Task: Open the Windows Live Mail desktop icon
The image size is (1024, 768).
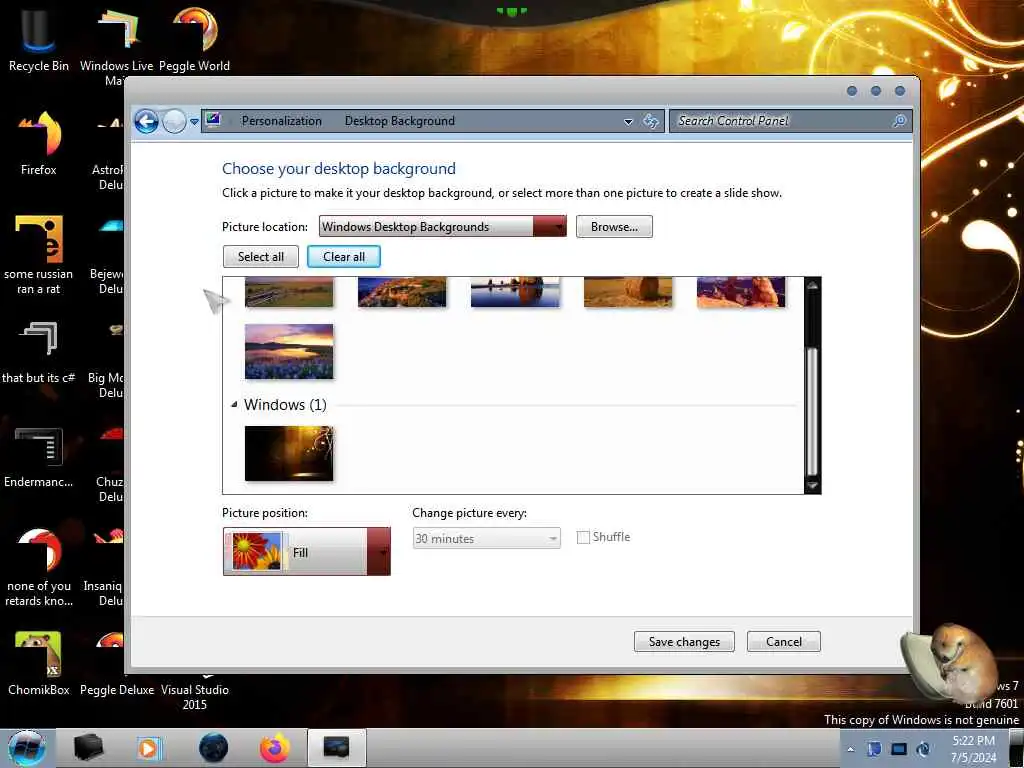Action: (116, 44)
